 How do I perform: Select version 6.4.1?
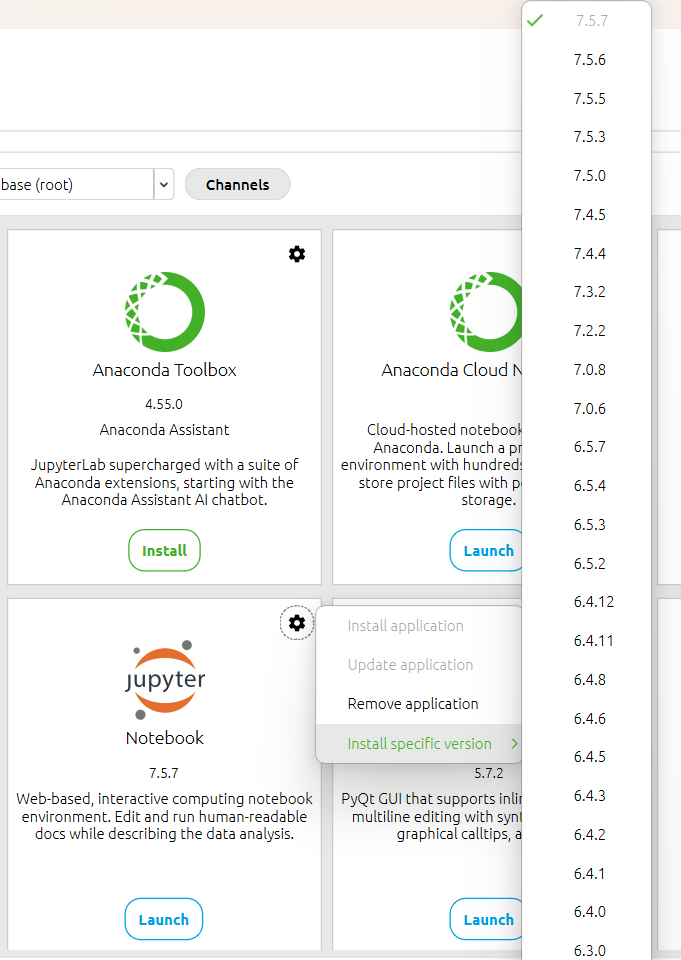tap(586, 873)
